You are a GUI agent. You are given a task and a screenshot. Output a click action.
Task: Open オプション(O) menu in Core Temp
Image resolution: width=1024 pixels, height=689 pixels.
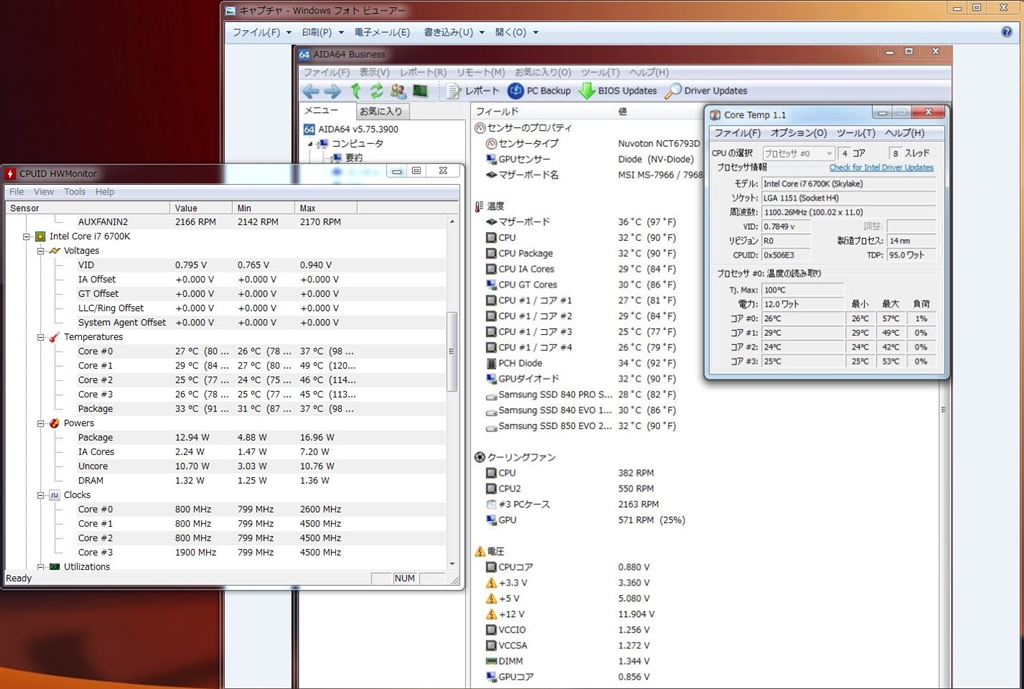tap(798, 133)
